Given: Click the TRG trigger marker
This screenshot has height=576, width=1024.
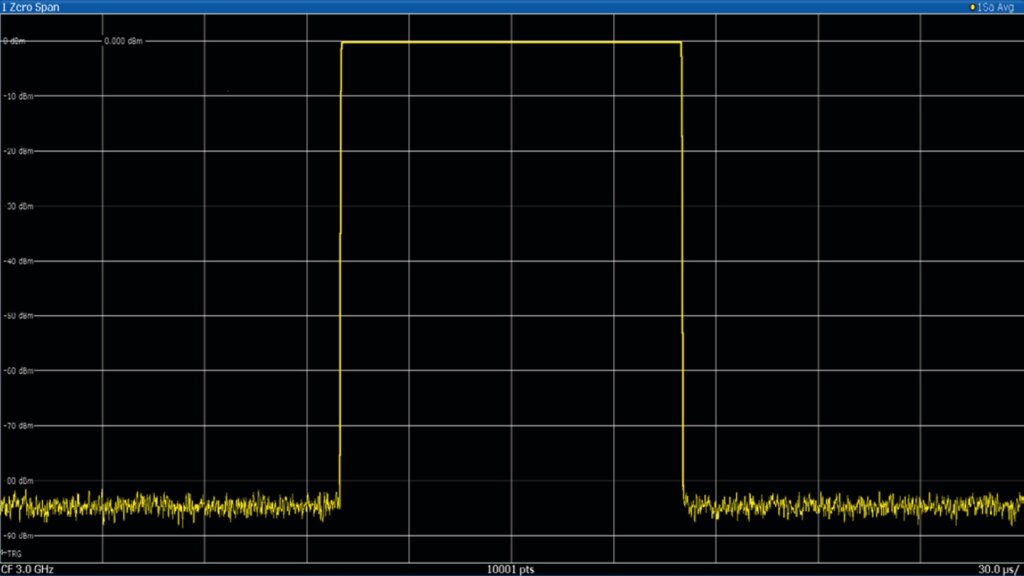Looking at the screenshot, I should pyautogui.click(x=12, y=554).
